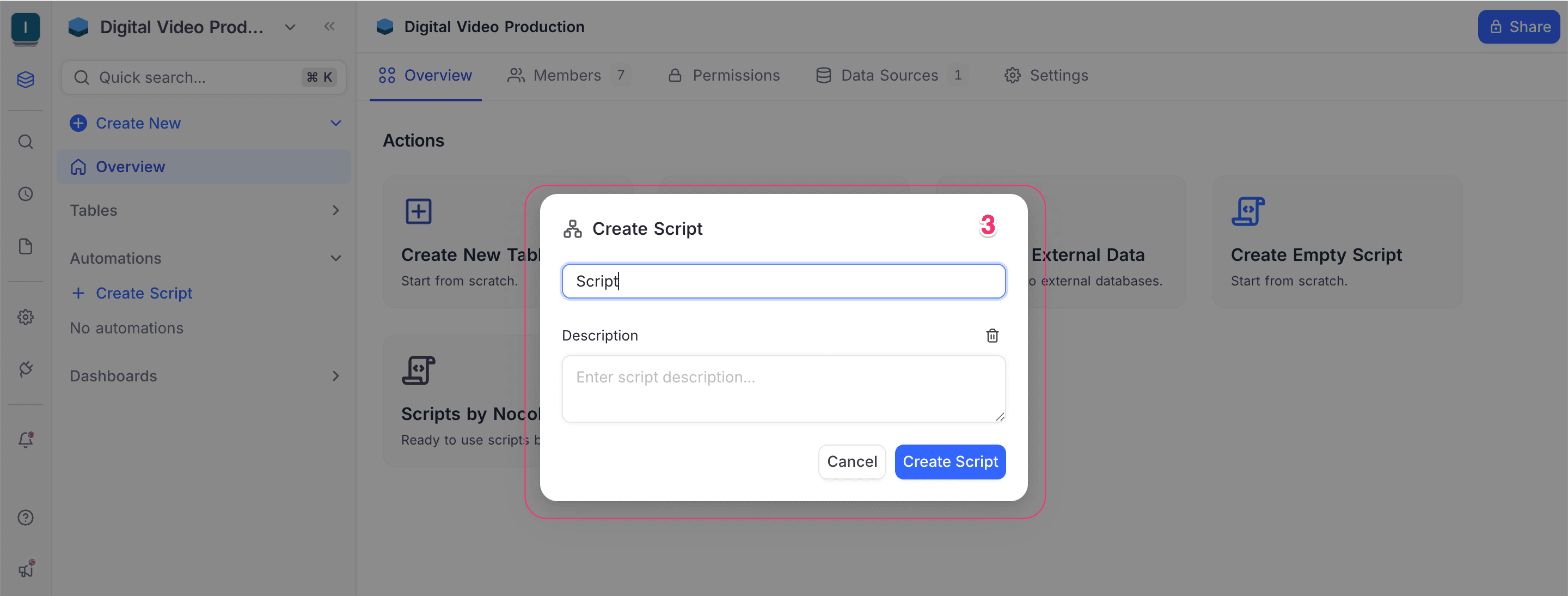Collapse the sidebar with the double-chevron arrows
This screenshot has width=1568, height=596.
tap(329, 26)
